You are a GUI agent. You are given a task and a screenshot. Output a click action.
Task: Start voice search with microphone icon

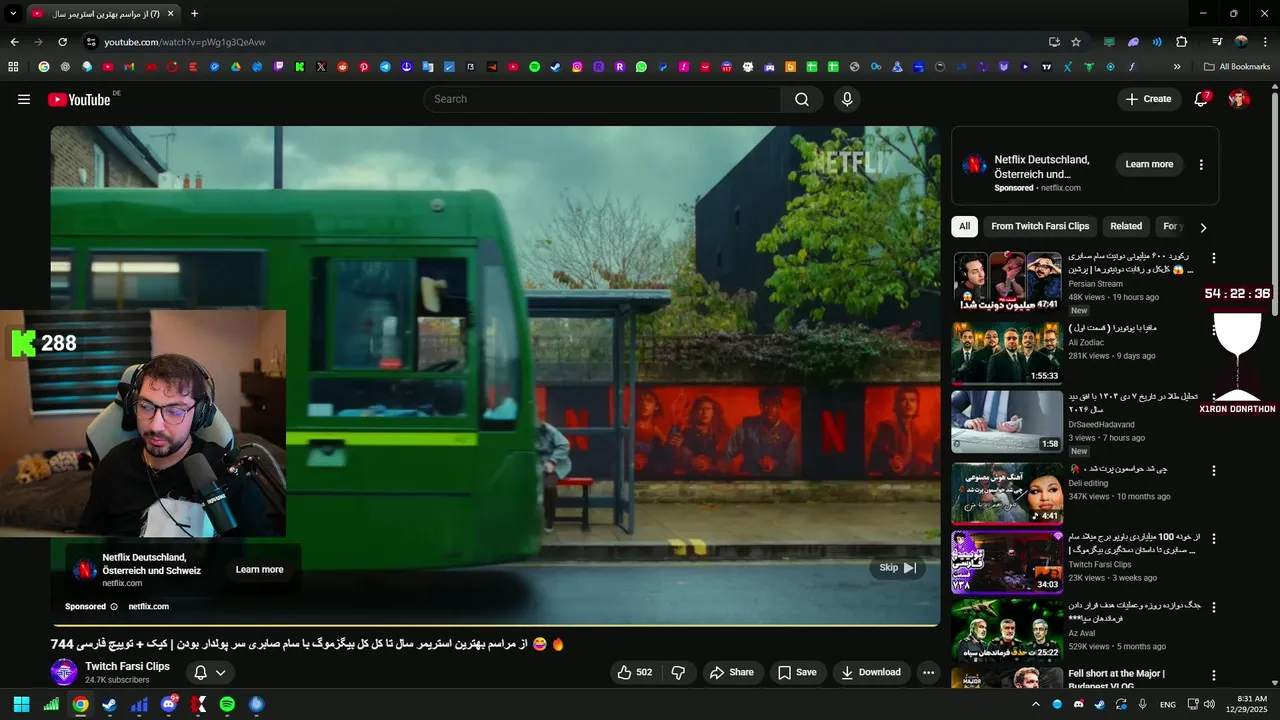(x=847, y=99)
